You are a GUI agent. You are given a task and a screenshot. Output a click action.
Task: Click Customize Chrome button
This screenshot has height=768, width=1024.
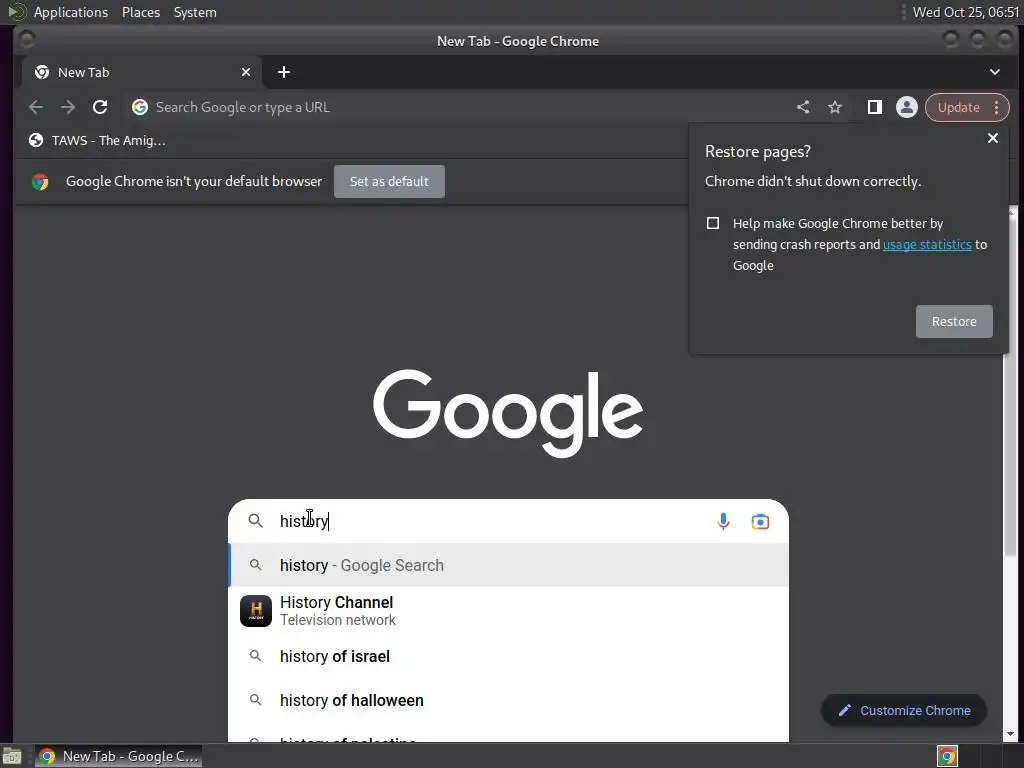904,711
